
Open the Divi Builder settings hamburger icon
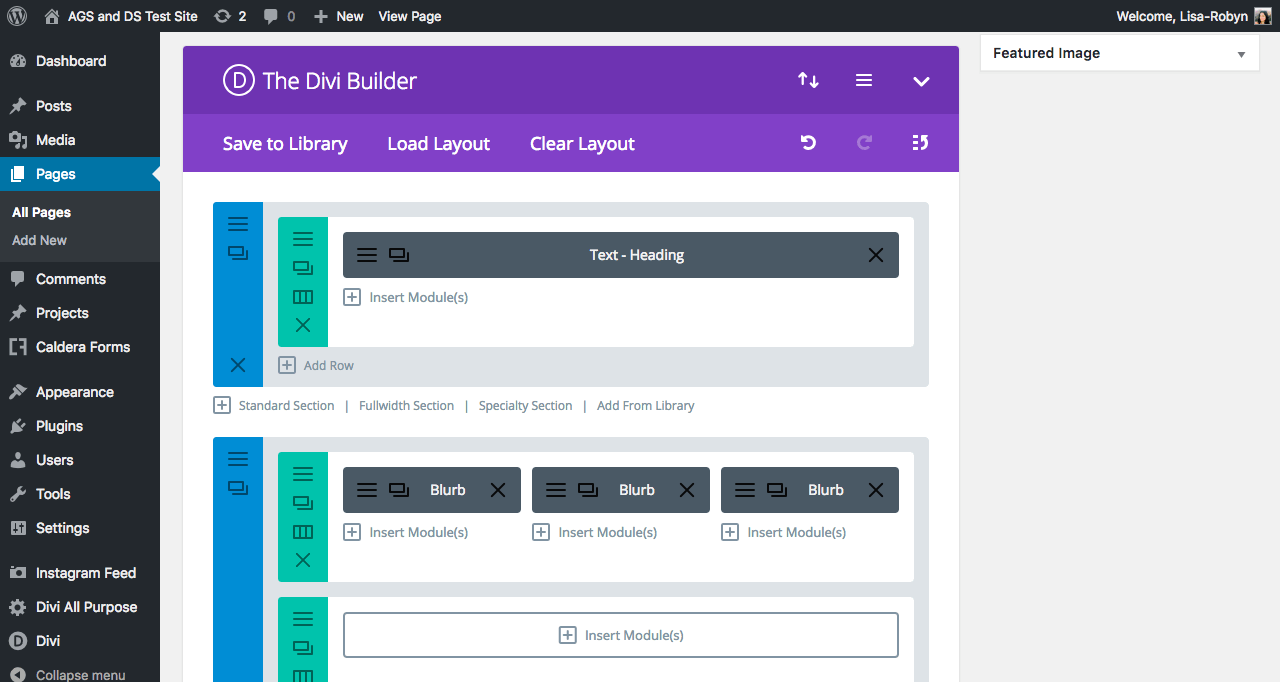click(864, 81)
